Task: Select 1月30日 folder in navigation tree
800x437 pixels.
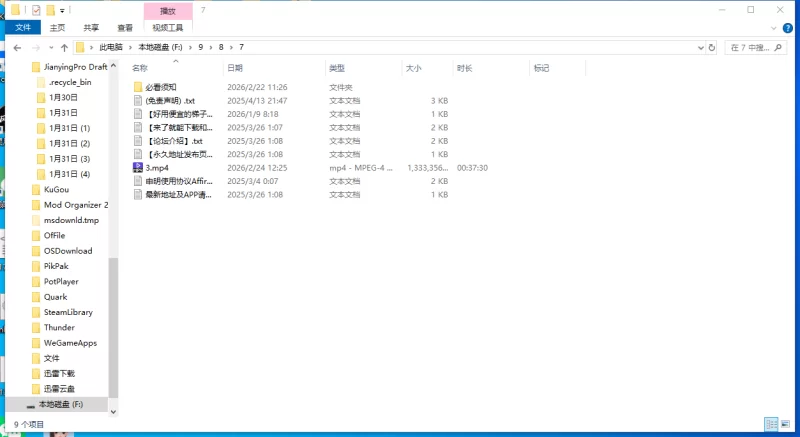Action: click(58, 97)
